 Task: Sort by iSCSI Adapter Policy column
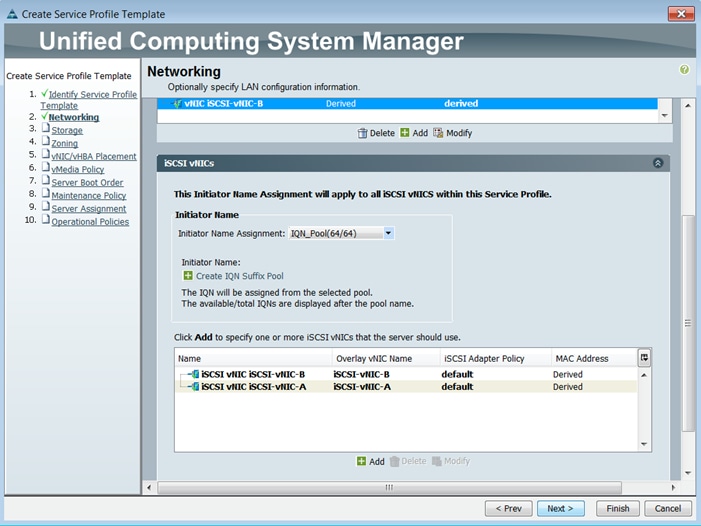coord(495,358)
